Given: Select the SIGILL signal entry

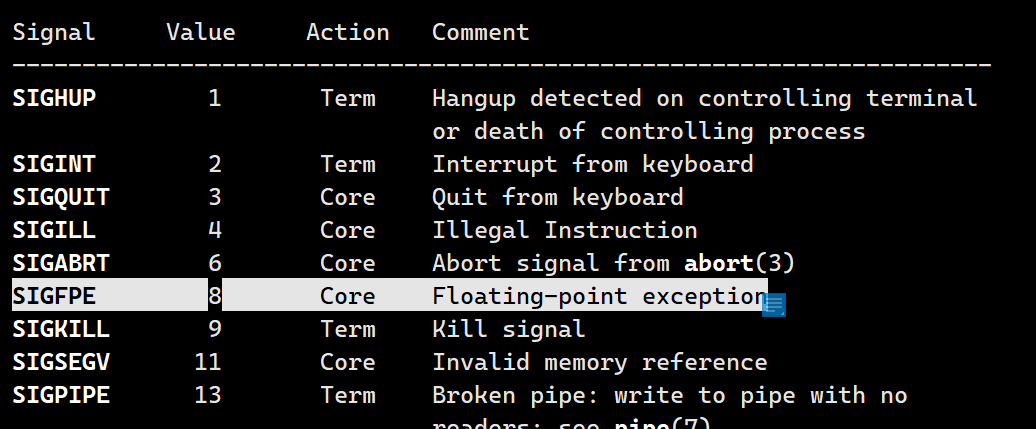Looking at the screenshot, I should [x=54, y=230].
